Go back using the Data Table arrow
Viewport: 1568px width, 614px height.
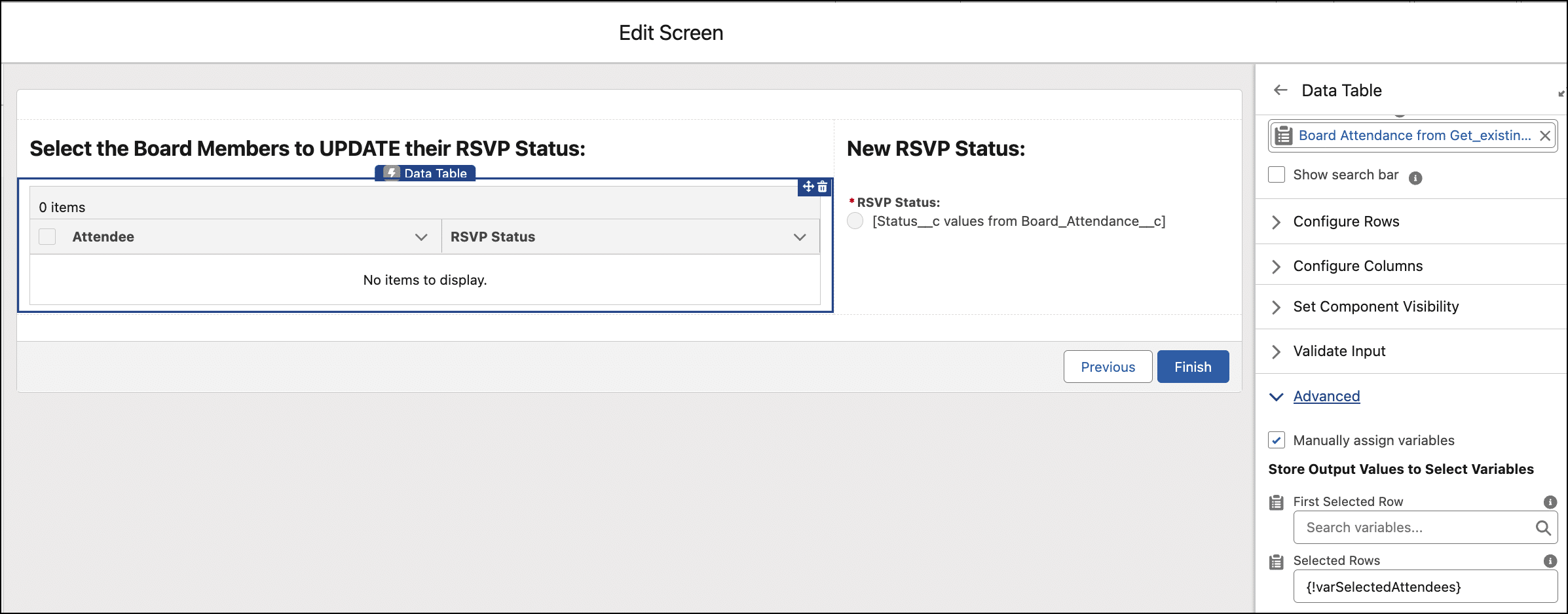[1280, 90]
